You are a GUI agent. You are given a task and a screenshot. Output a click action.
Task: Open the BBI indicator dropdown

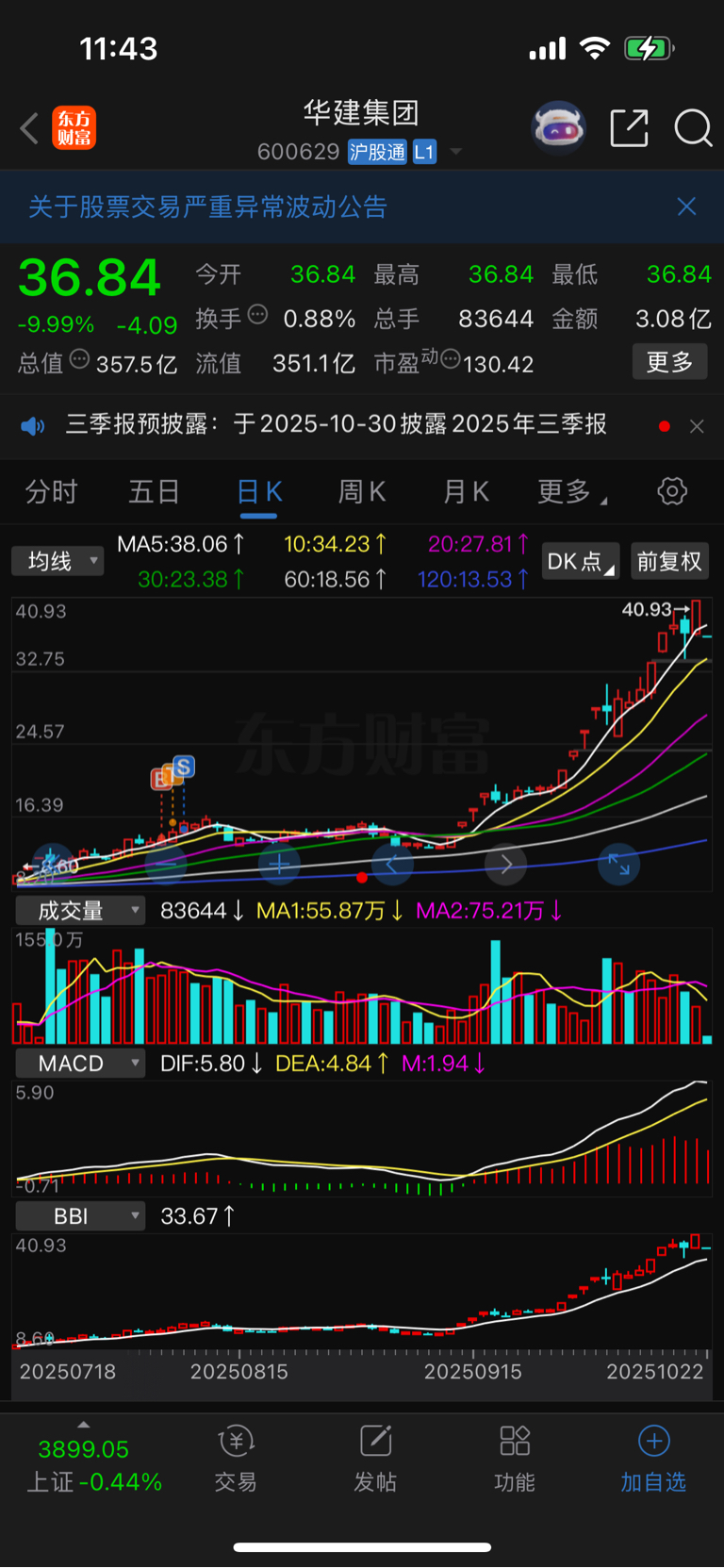[x=80, y=1216]
